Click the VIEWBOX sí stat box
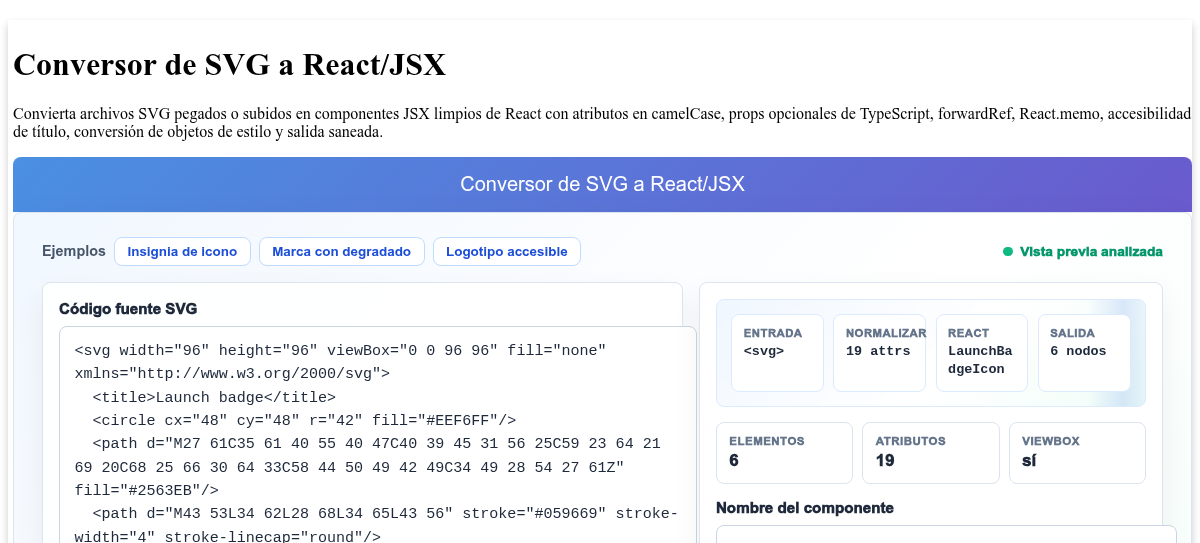 pos(1077,452)
